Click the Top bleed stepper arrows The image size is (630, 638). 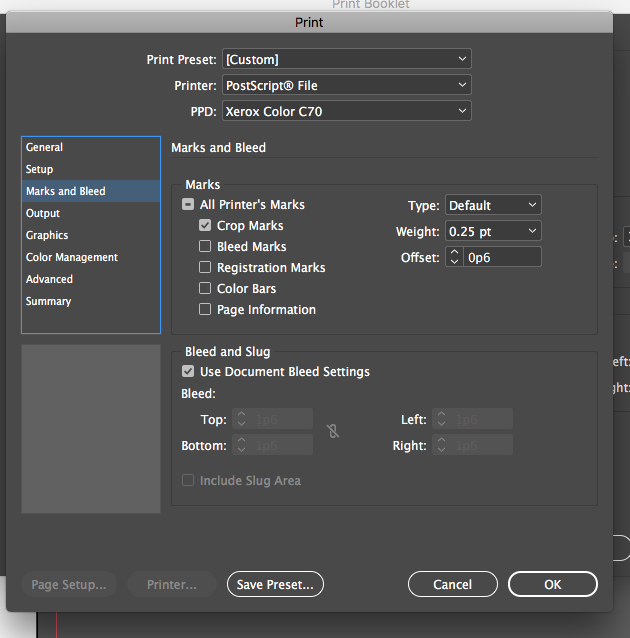point(241,419)
